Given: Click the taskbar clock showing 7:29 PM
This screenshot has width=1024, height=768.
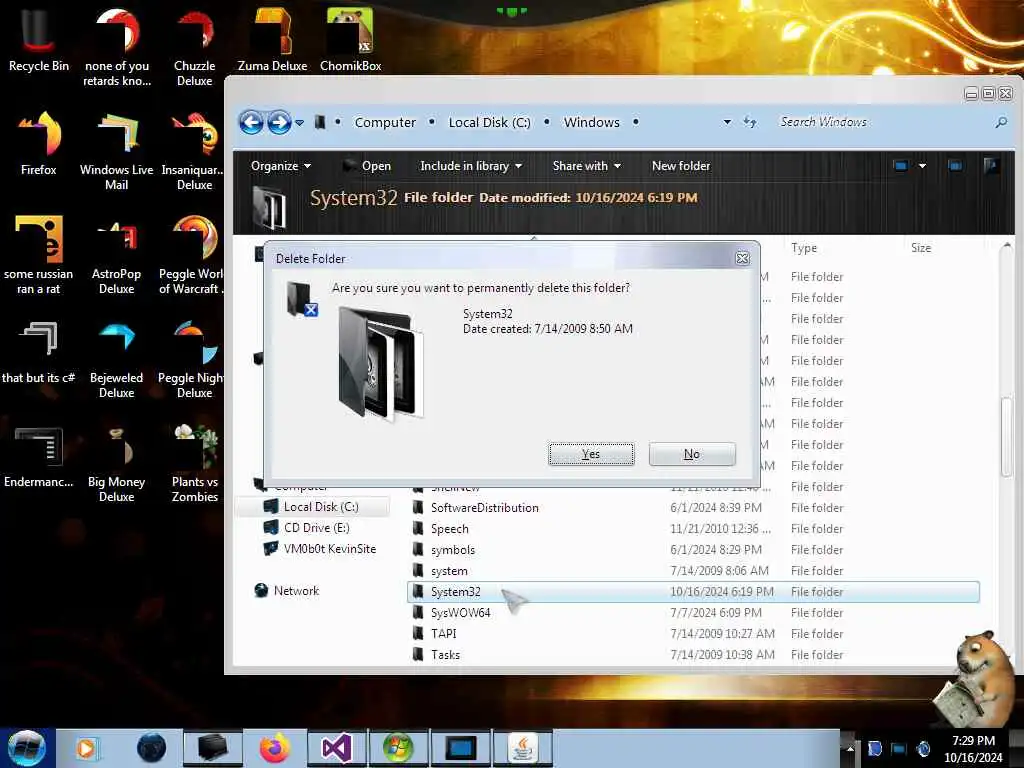Looking at the screenshot, I should 973,749.
